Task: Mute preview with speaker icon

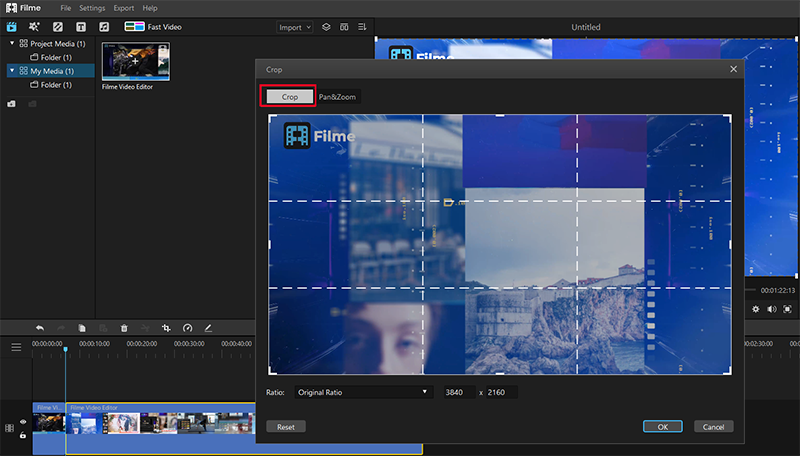Action: [x=771, y=309]
